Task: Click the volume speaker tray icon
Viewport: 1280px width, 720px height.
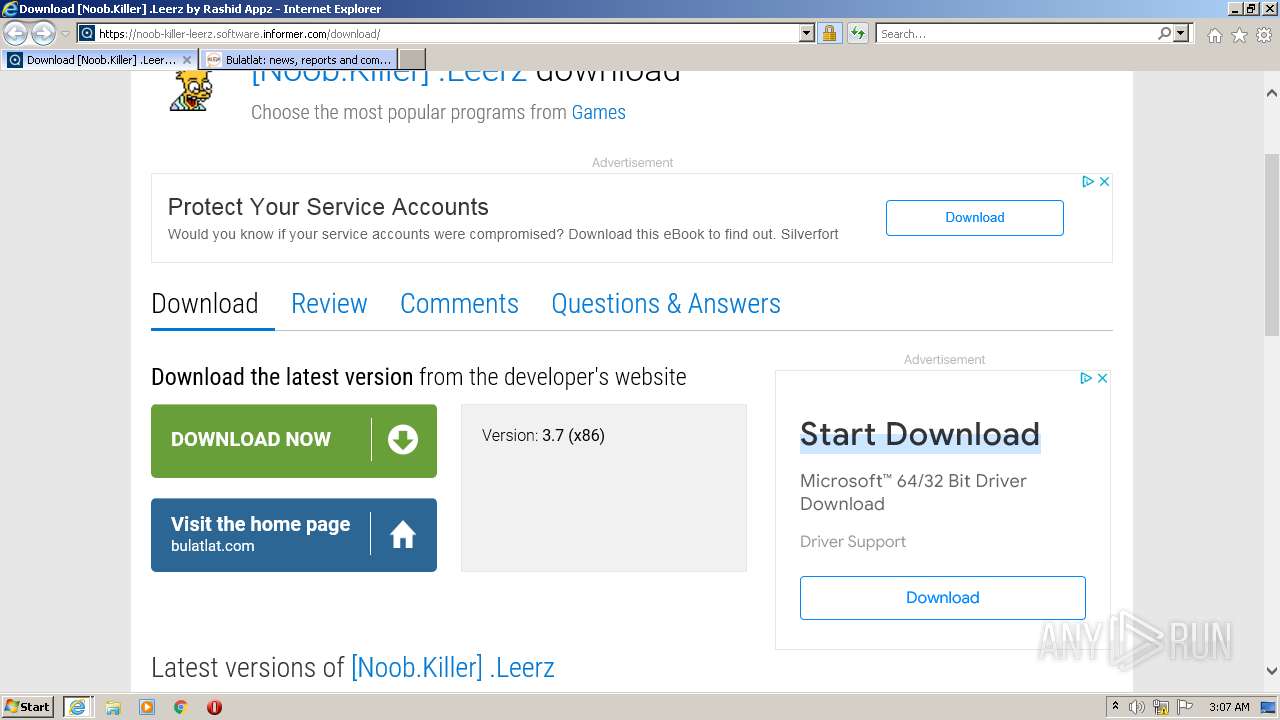Action: pyautogui.click(x=1137, y=707)
